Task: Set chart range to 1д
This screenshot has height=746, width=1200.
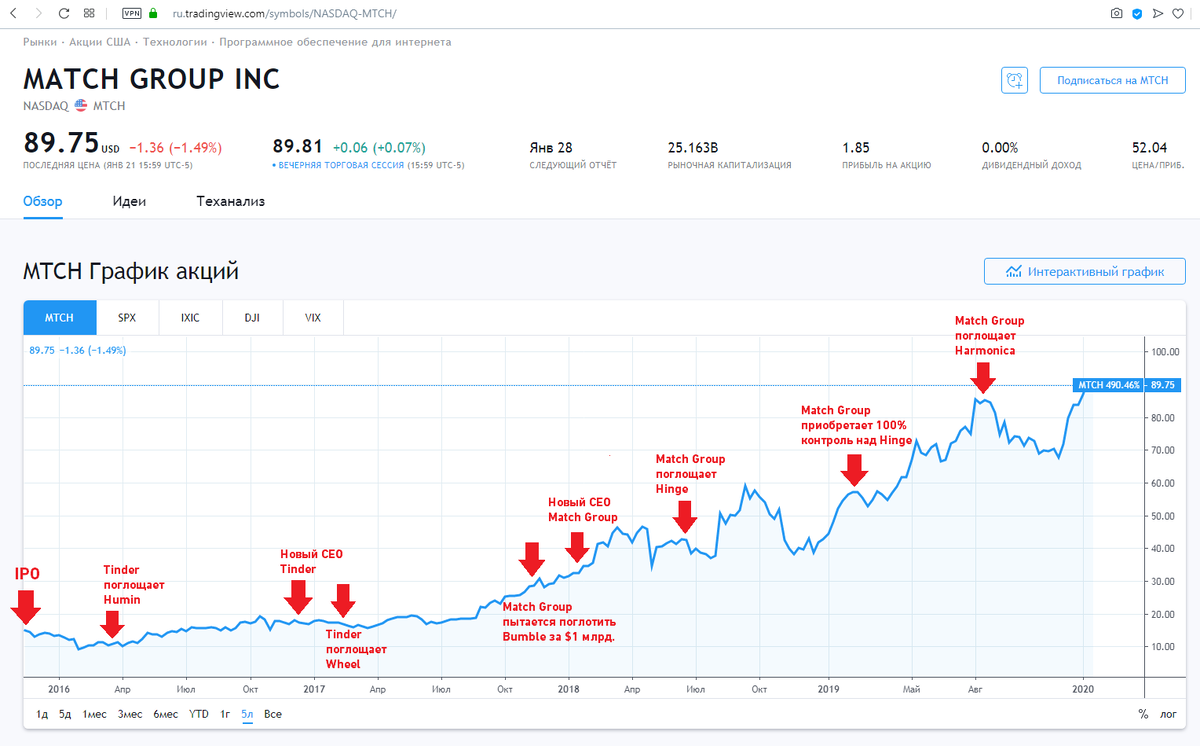Action: click(x=42, y=714)
